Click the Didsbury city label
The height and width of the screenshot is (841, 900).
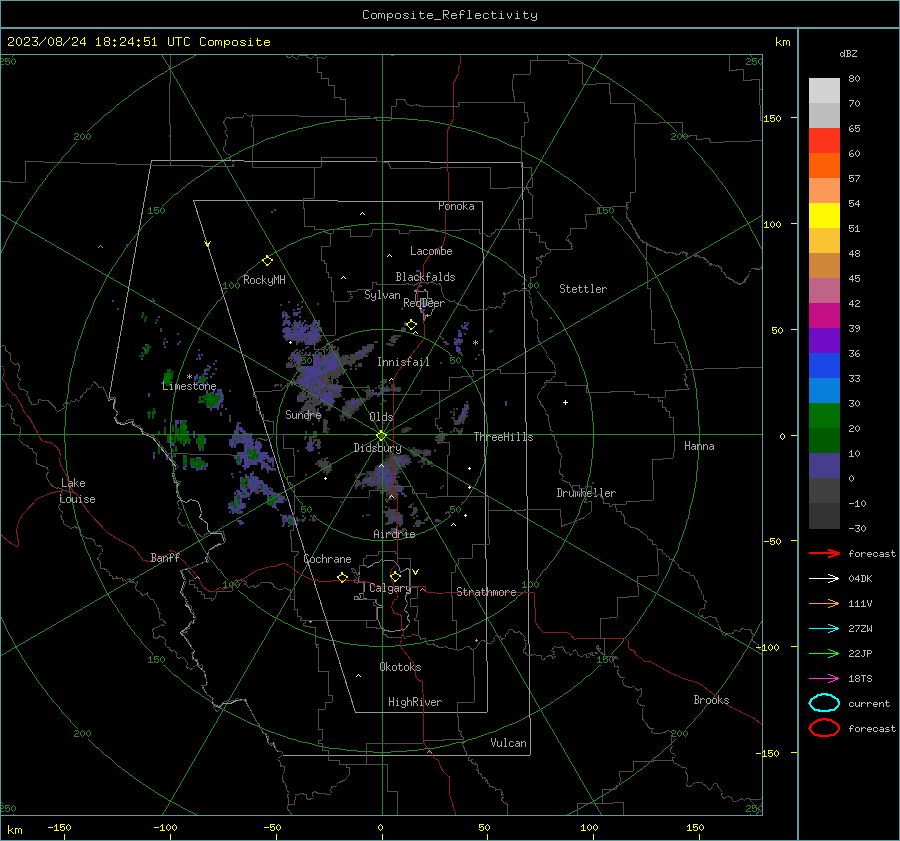(x=377, y=448)
